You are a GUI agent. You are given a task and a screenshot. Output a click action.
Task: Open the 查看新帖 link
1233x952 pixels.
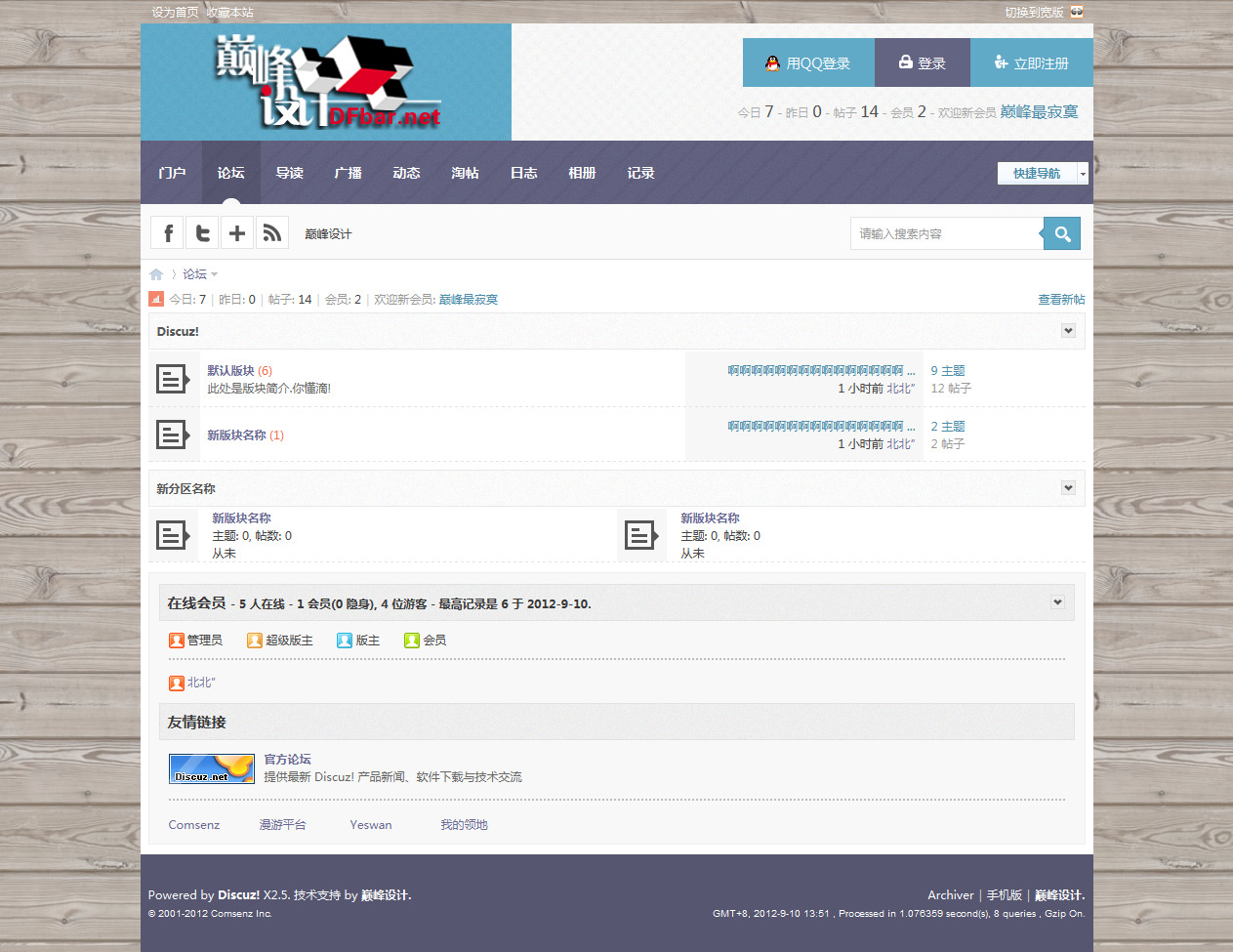(1061, 300)
